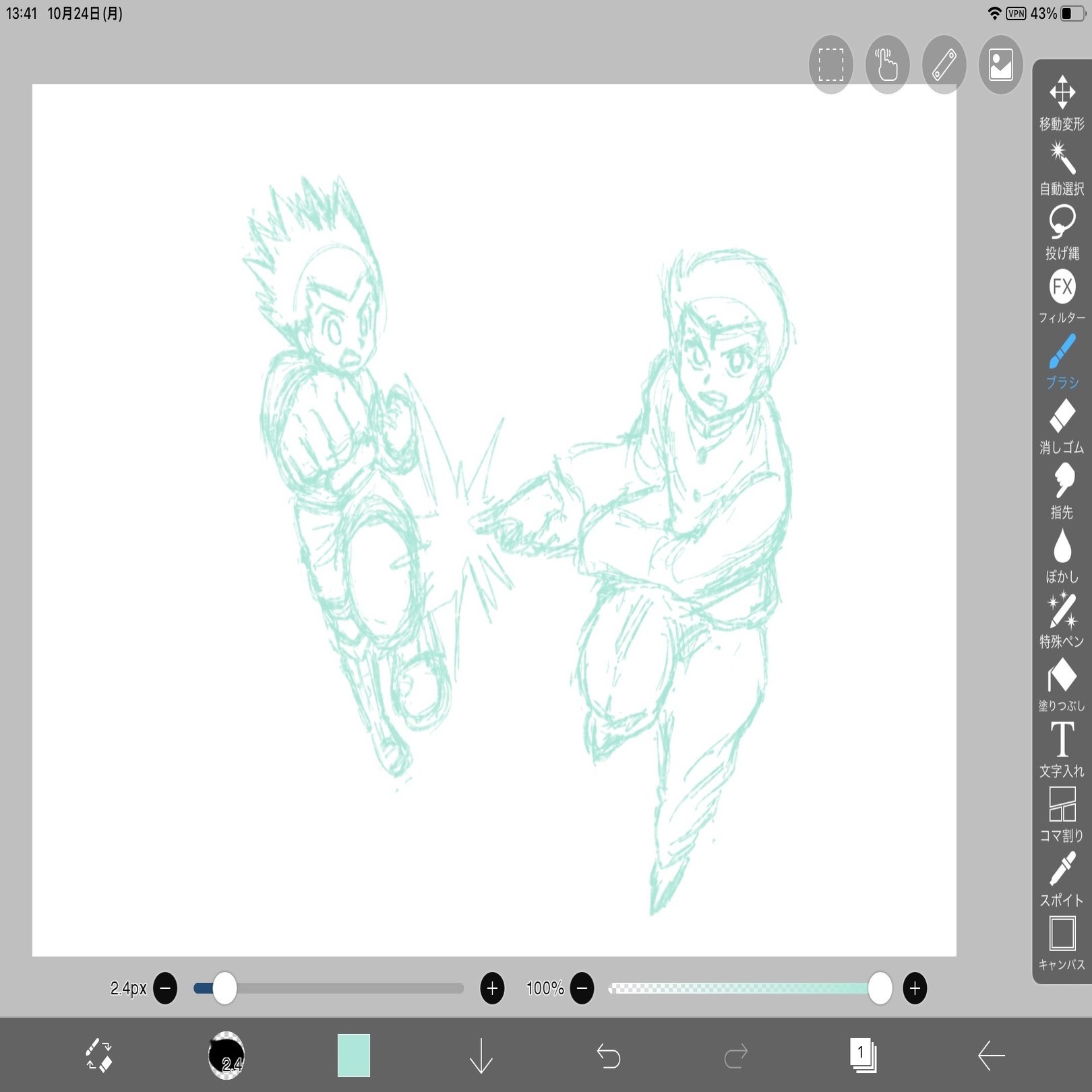Open the stabilizer hand-touch settings

[887, 65]
